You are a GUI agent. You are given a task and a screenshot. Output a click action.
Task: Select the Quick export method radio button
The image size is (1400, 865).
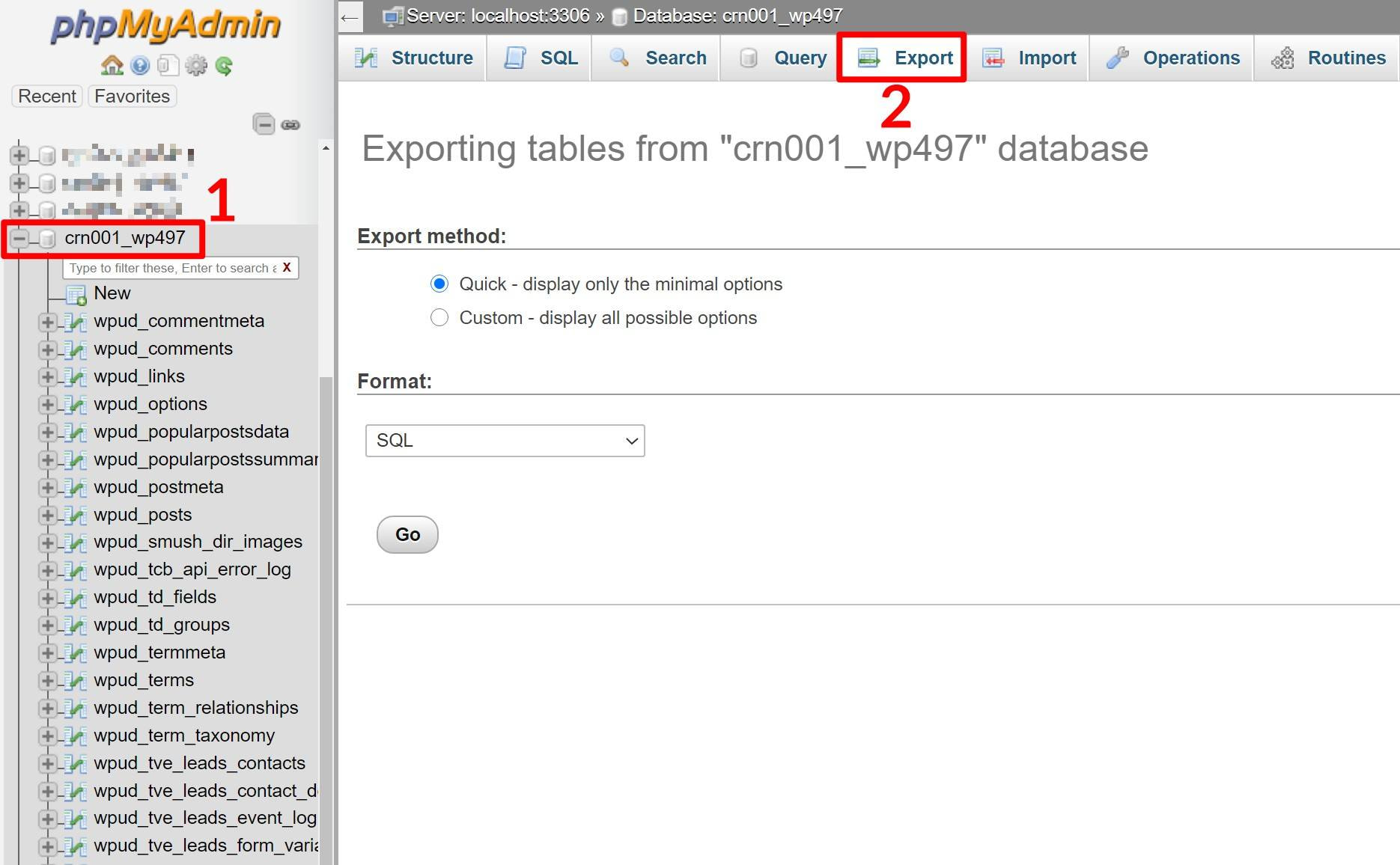tap(439, 284)
